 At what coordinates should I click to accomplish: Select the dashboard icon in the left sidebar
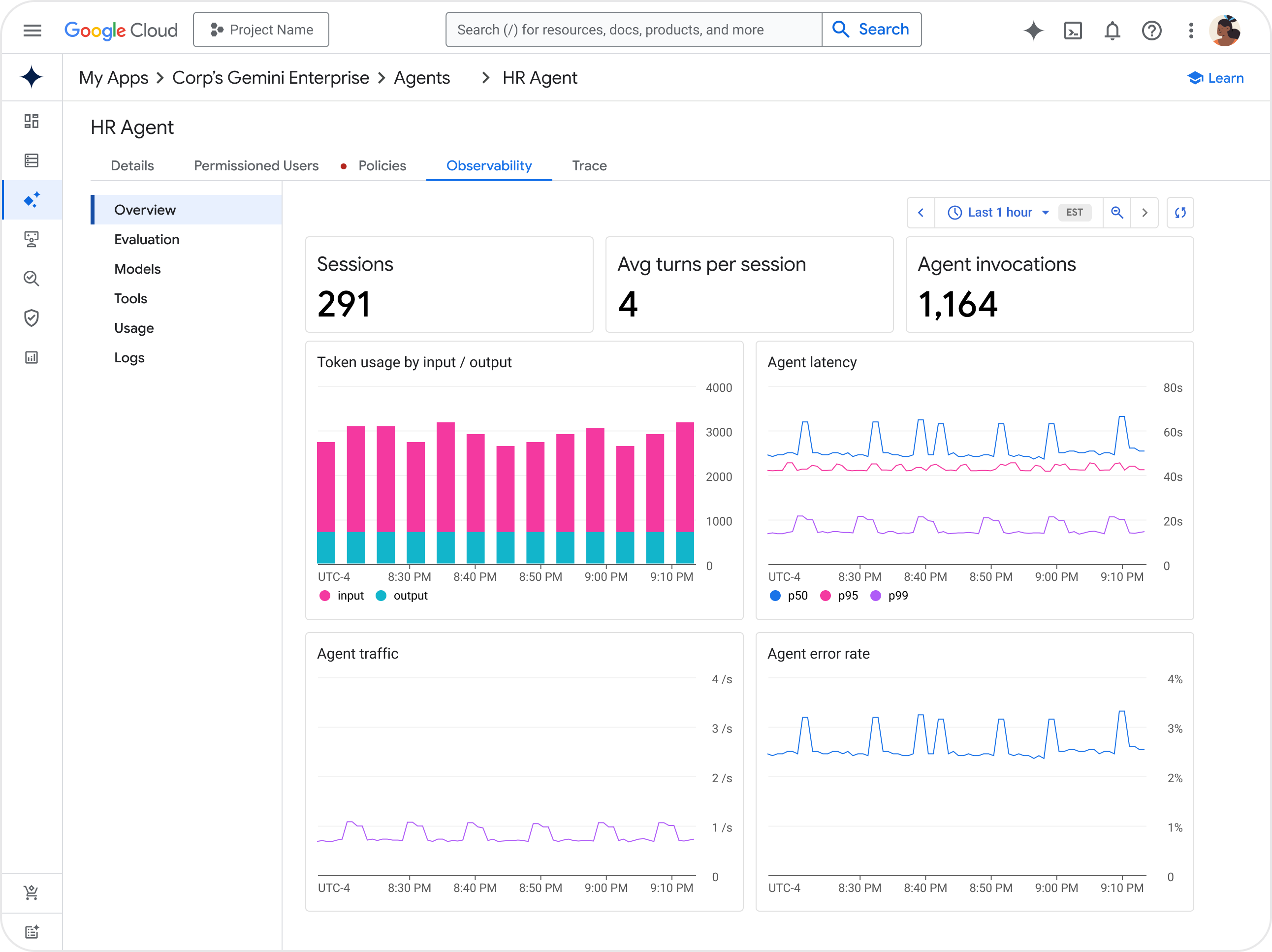tap(32, 121)
